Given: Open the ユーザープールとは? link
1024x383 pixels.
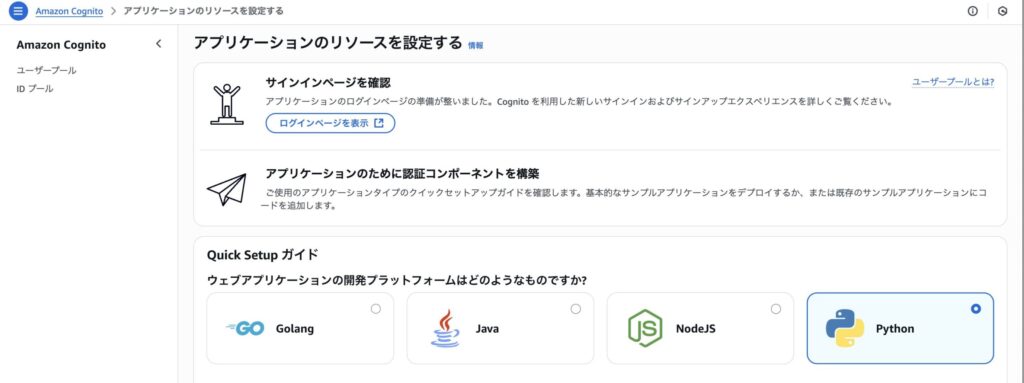Looking at the screenshot, I should [x=953, y=82].
